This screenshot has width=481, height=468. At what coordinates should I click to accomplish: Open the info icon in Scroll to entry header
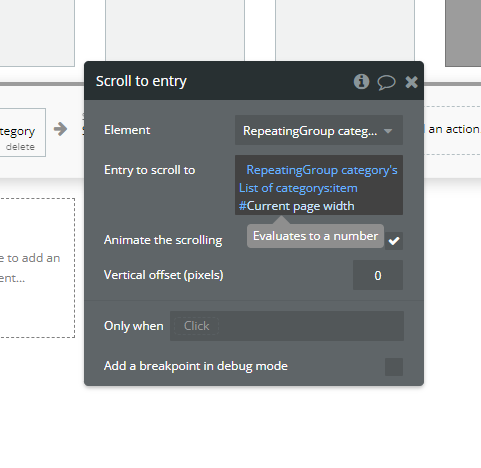click(361, 81)
